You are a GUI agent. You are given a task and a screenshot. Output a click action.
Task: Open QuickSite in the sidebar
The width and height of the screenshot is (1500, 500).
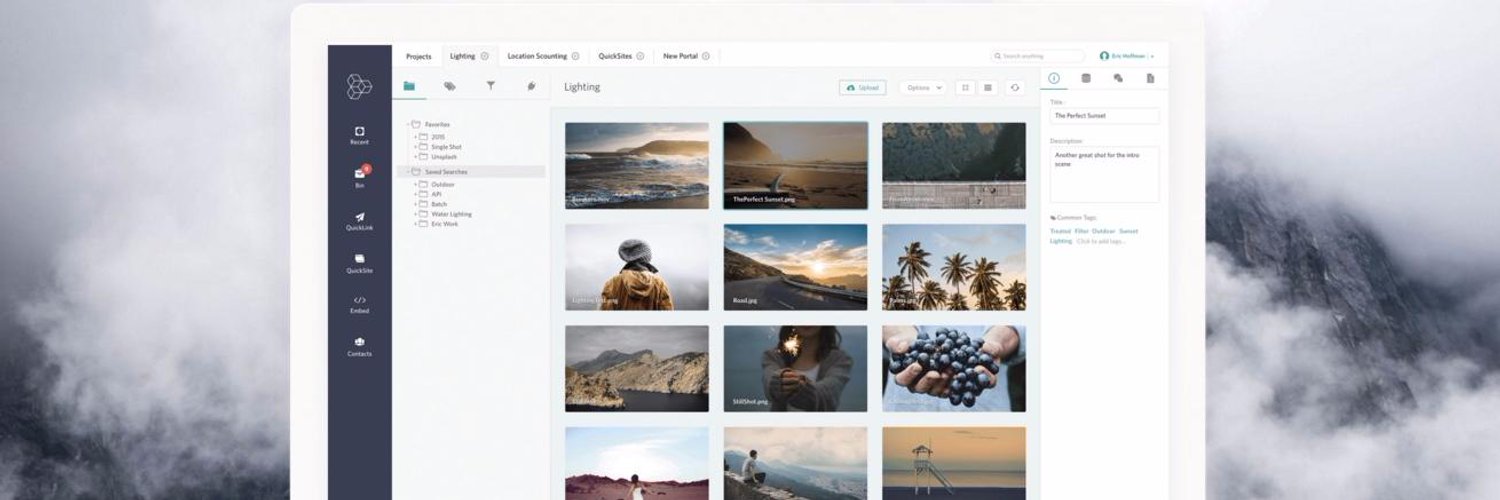(x=359, y=263)
